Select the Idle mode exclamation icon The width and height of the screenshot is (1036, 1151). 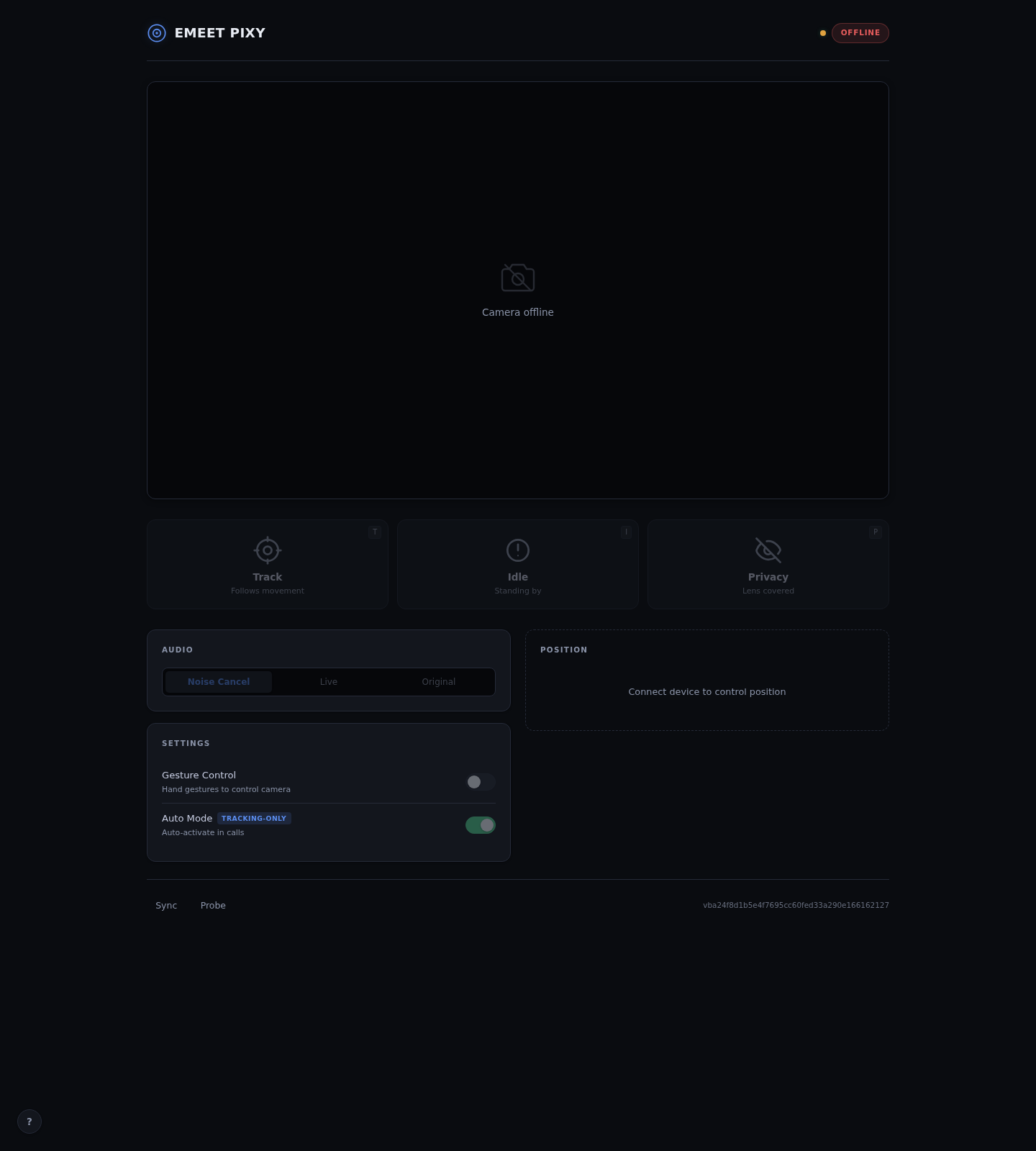tap(518, 550)
